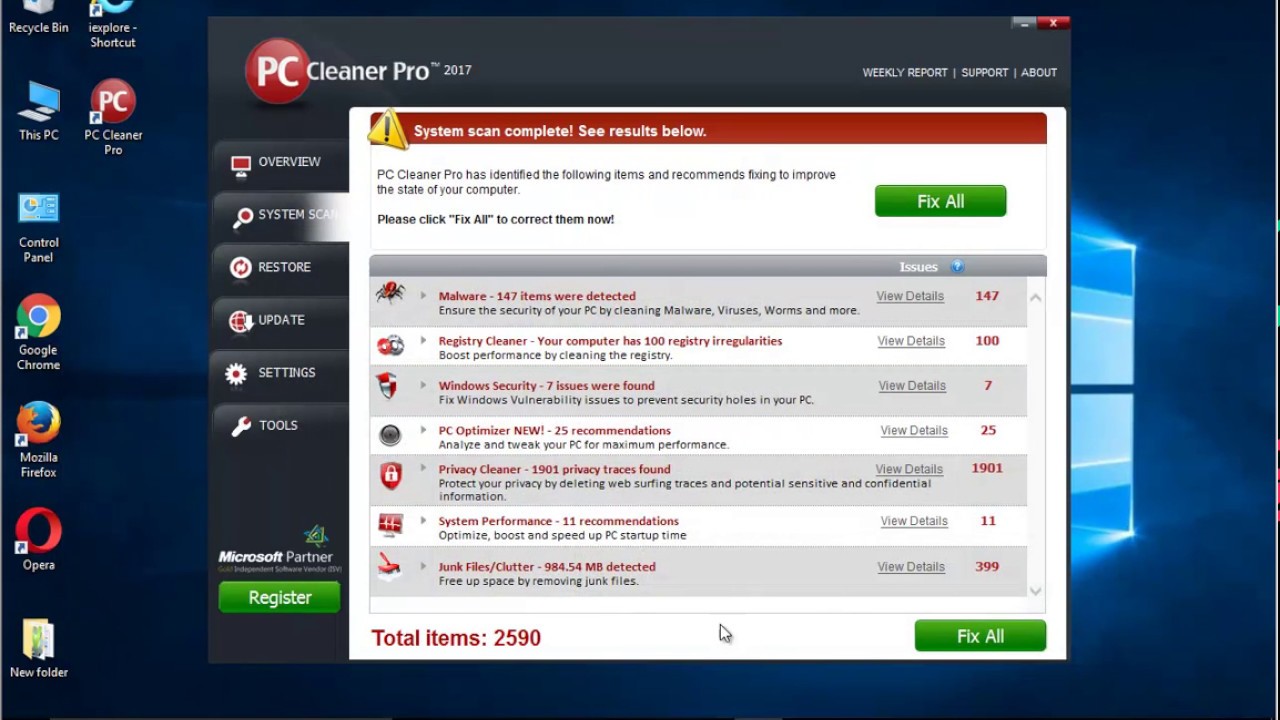1280x720 pixels.
Task: Click the Malware spider icon
Action: click(390, 293)
